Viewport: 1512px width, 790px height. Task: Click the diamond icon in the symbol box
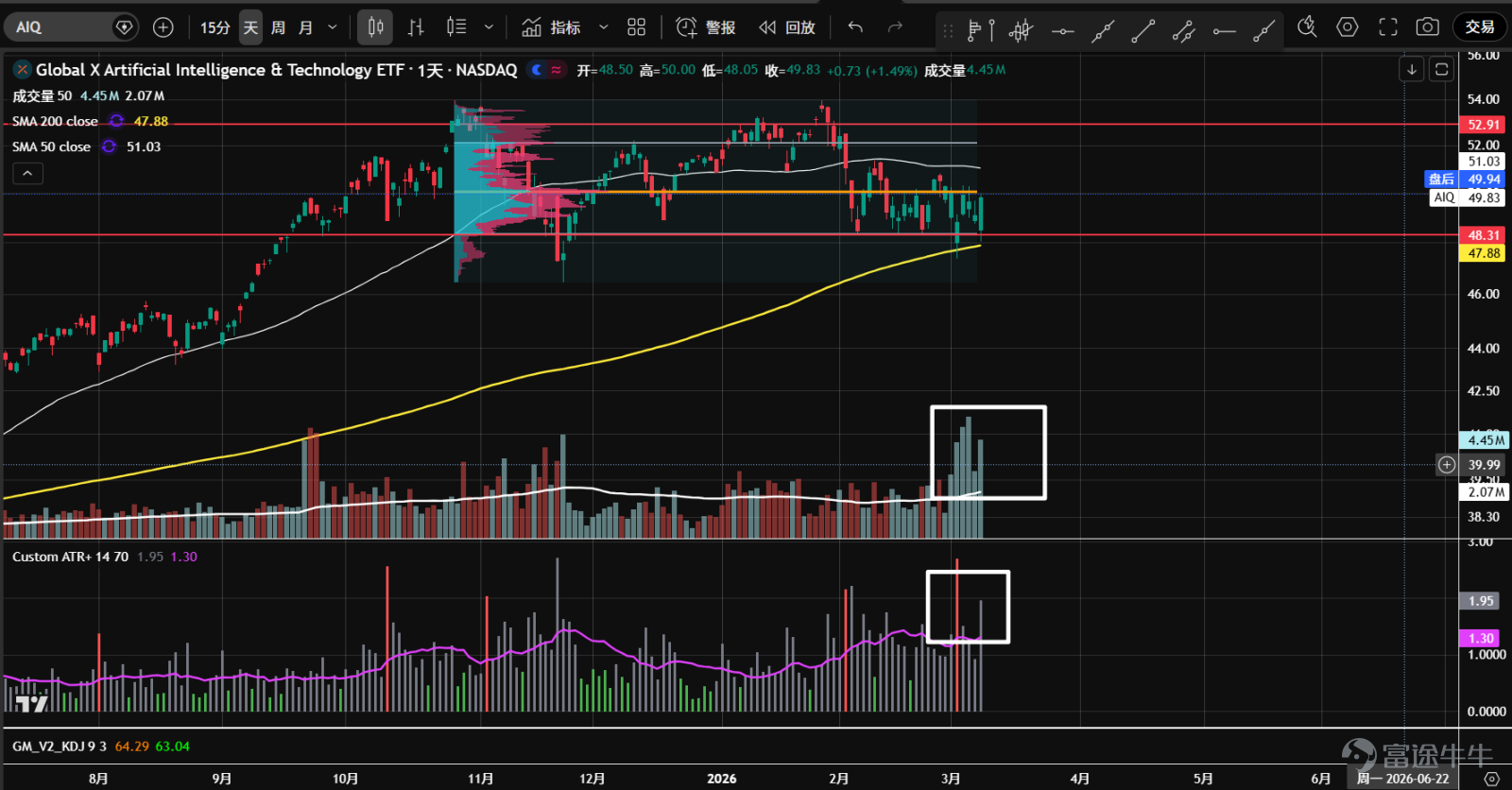point(124,27)
